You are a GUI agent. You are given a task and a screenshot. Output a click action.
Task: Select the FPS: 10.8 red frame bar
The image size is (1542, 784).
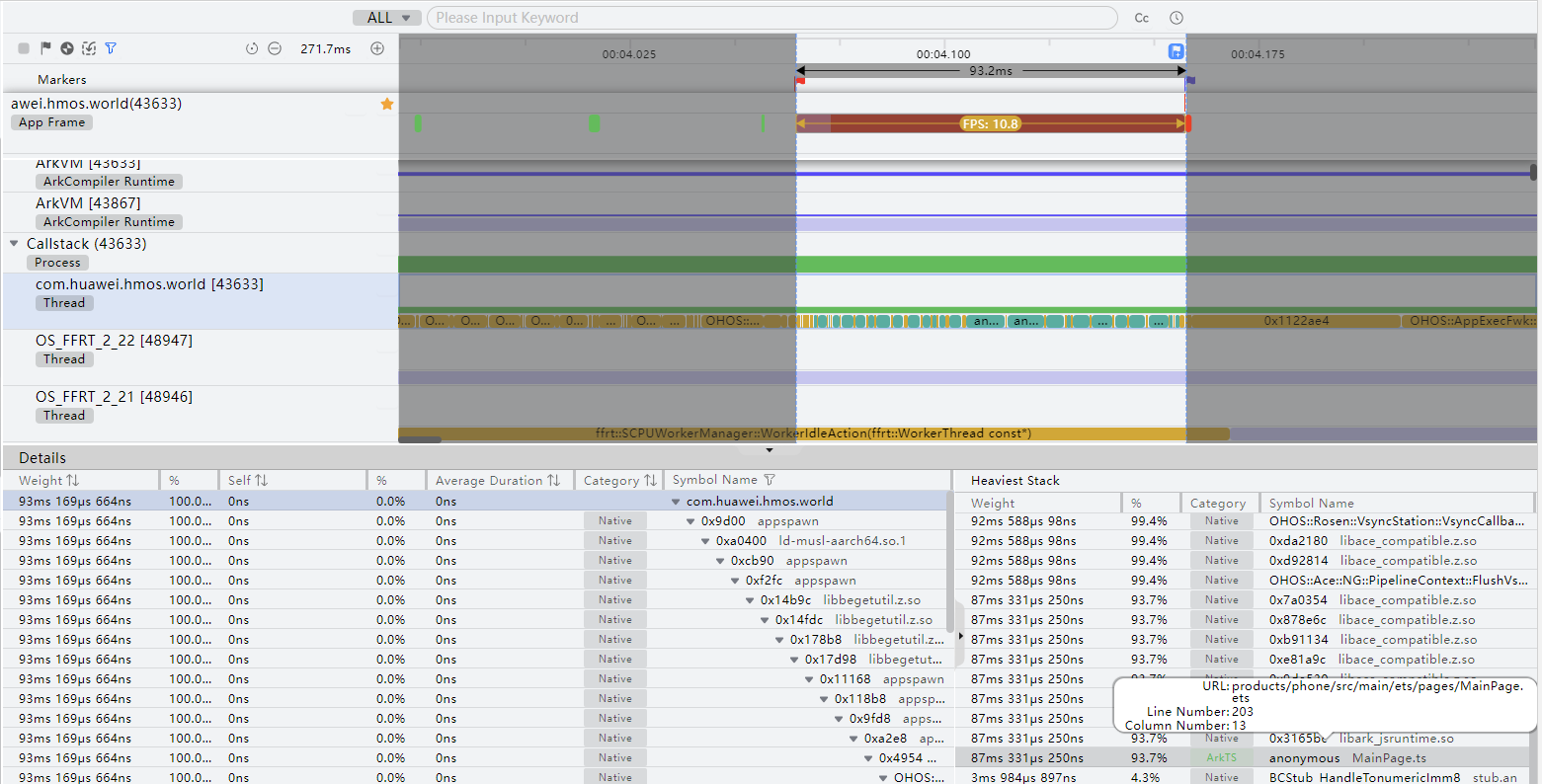click(x=991, y=123)
